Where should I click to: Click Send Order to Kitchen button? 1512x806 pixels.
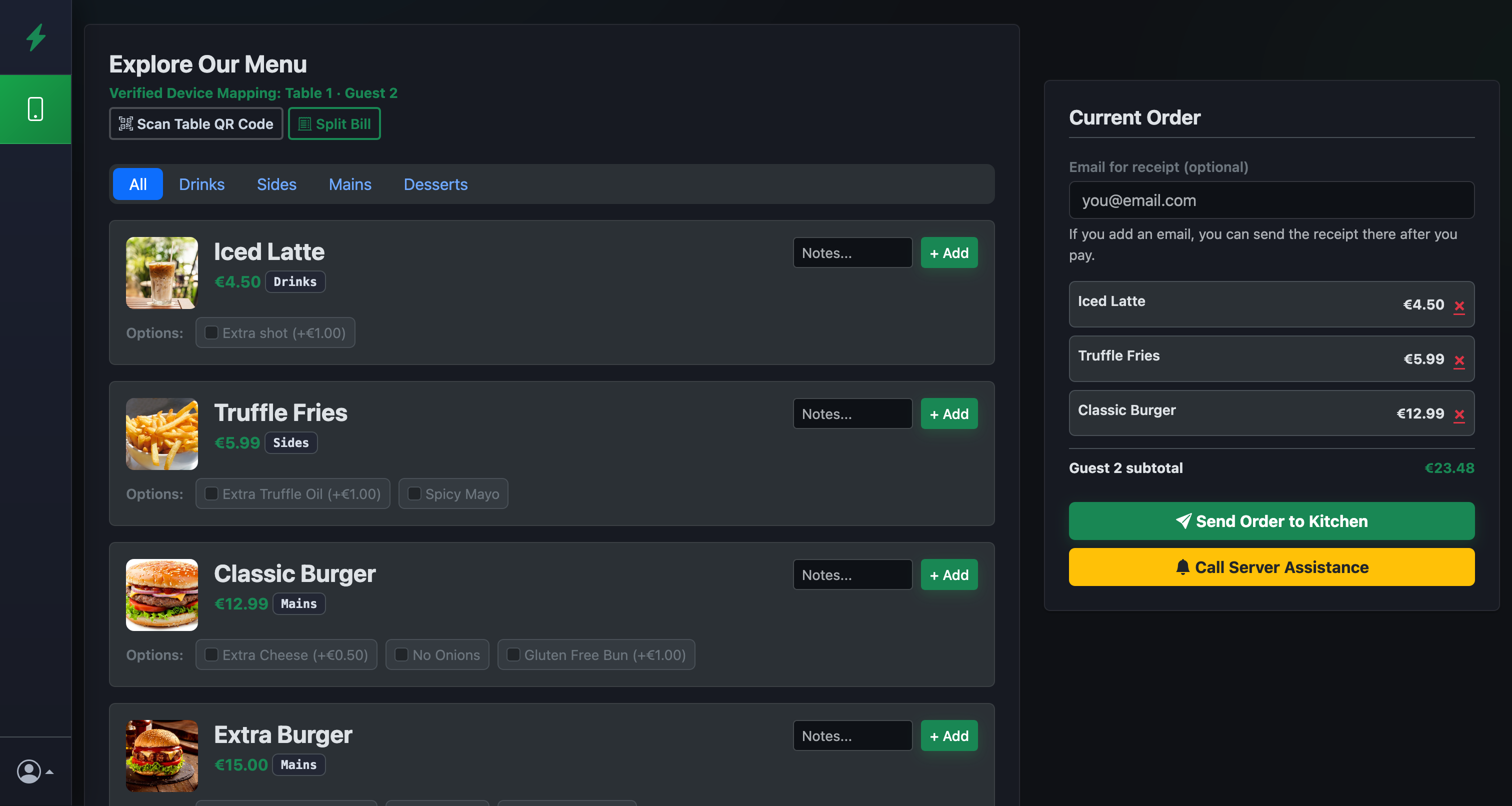[x=1271, y=520]
